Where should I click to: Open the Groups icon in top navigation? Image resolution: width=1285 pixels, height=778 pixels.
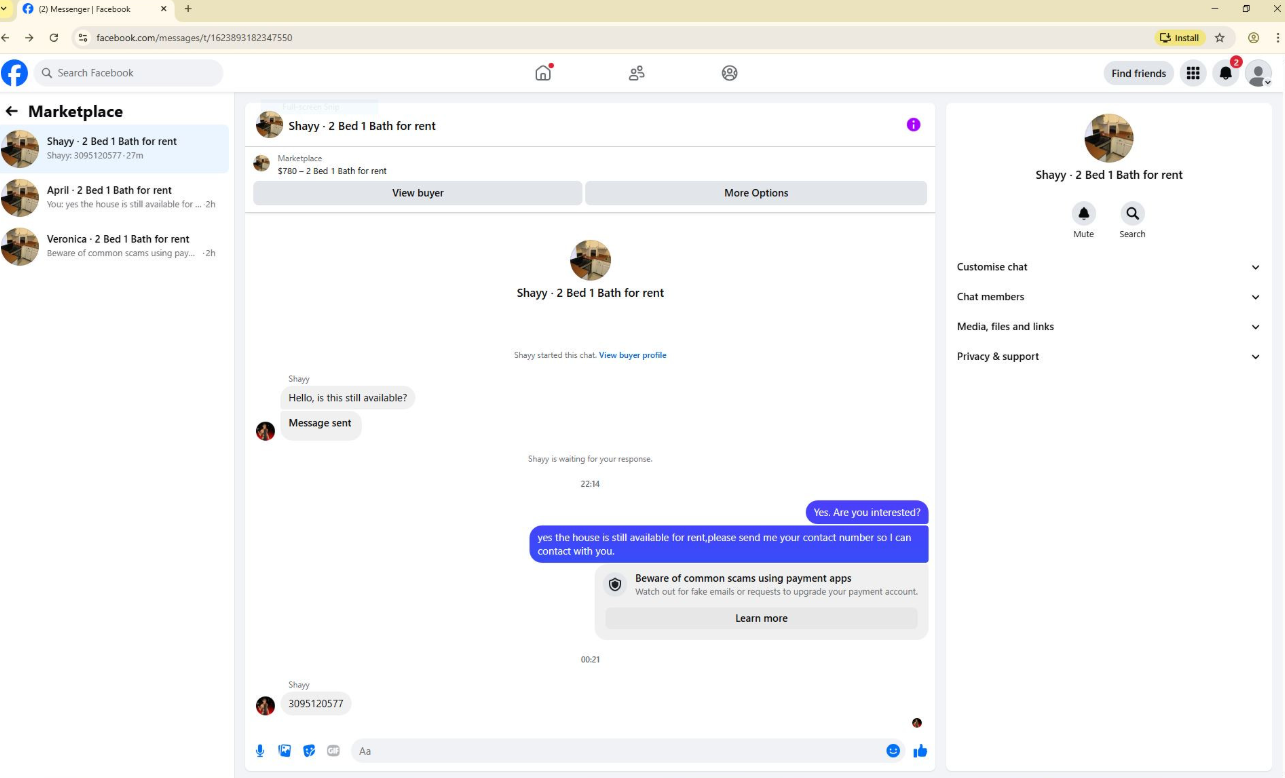pos(730,73)
